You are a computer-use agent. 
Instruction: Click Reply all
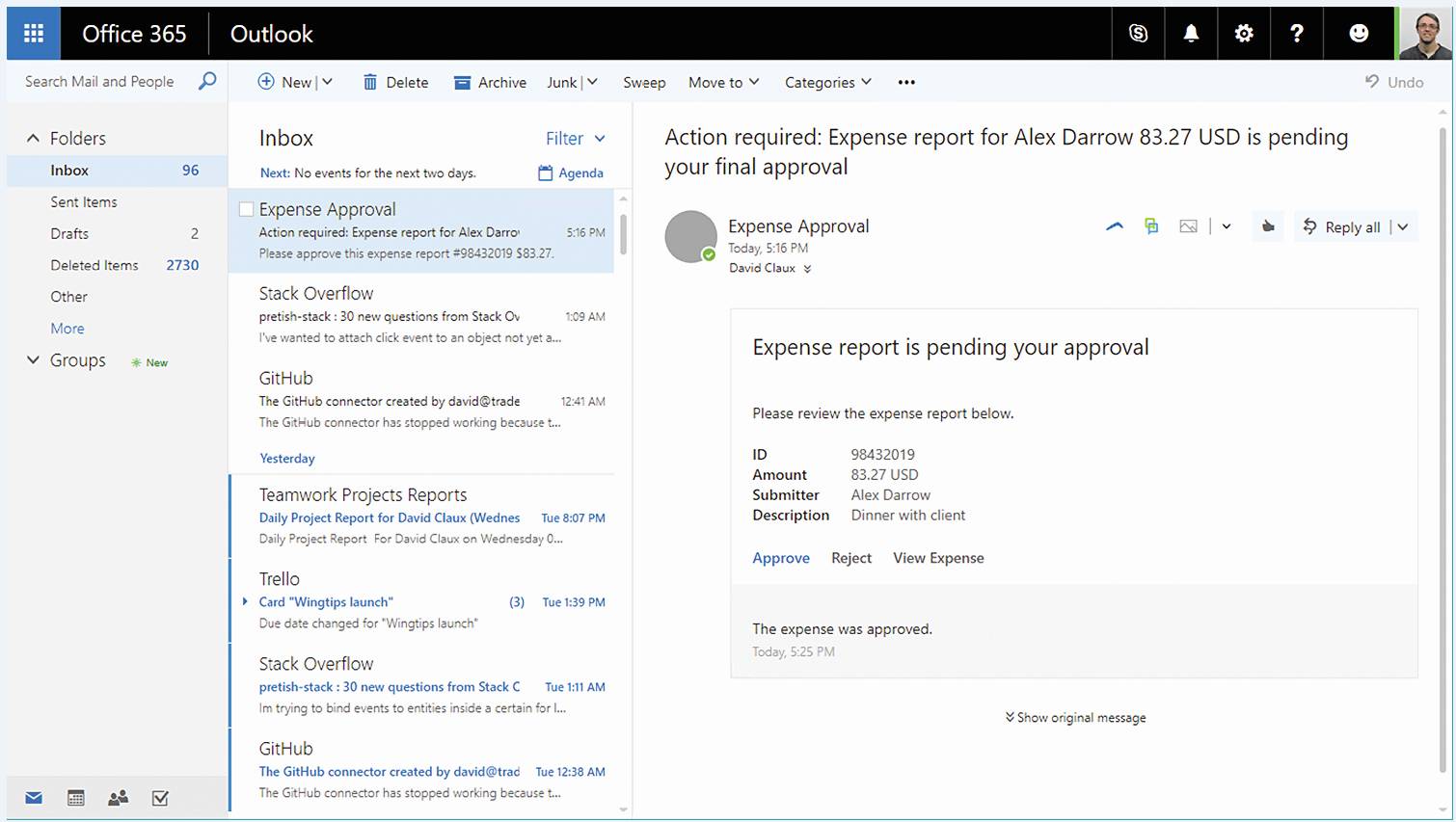point(1342,227)
